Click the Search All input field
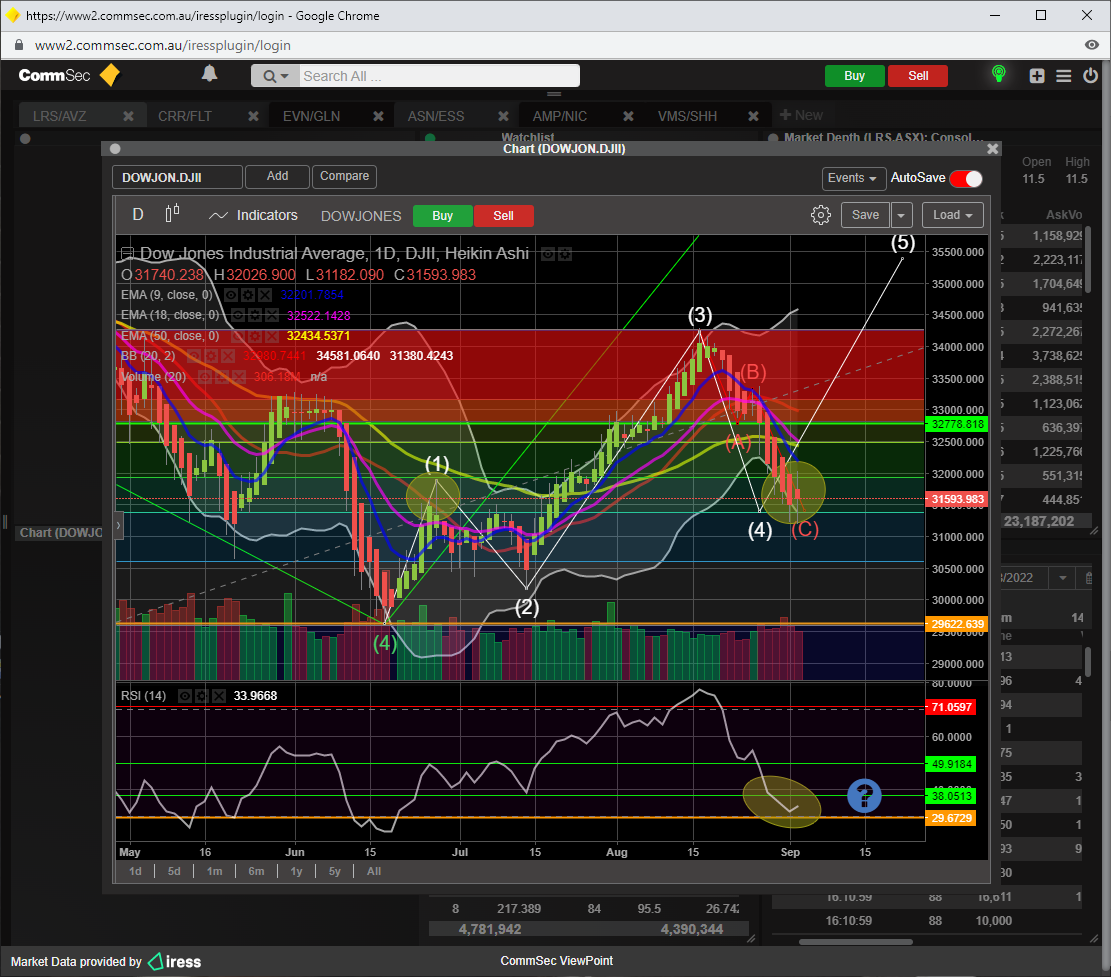The image size is (1111, 977). pos(439,76)
